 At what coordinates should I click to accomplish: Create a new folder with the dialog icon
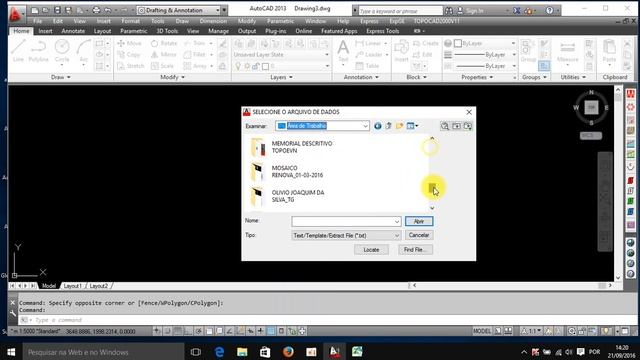coord(399,126)
